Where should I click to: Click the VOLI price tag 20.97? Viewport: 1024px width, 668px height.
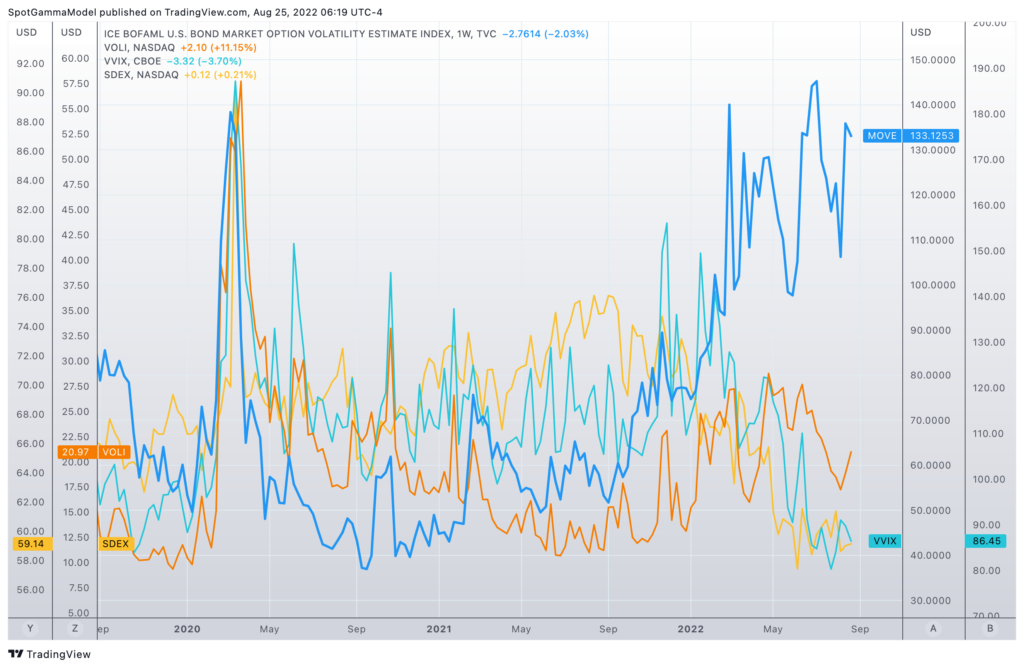tap(76, 452)
